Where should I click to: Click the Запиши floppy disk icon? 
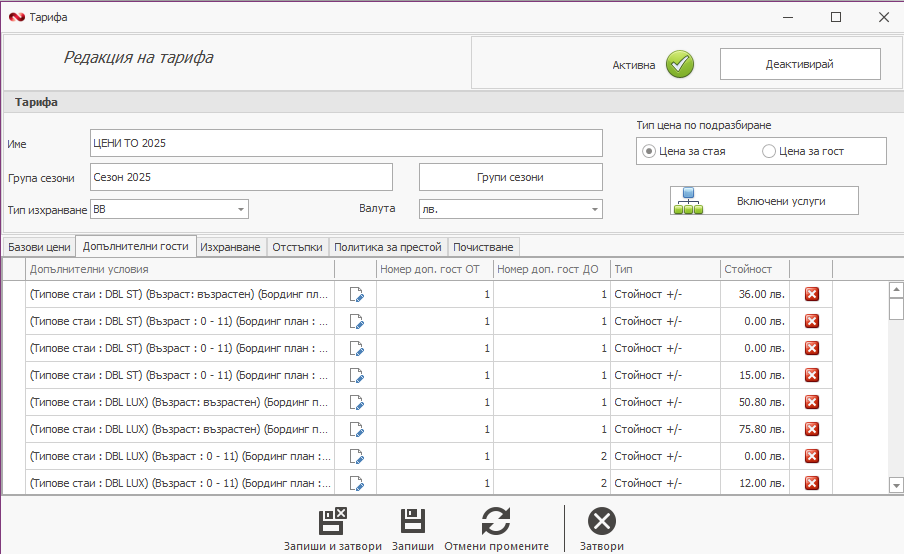(413, 521)
